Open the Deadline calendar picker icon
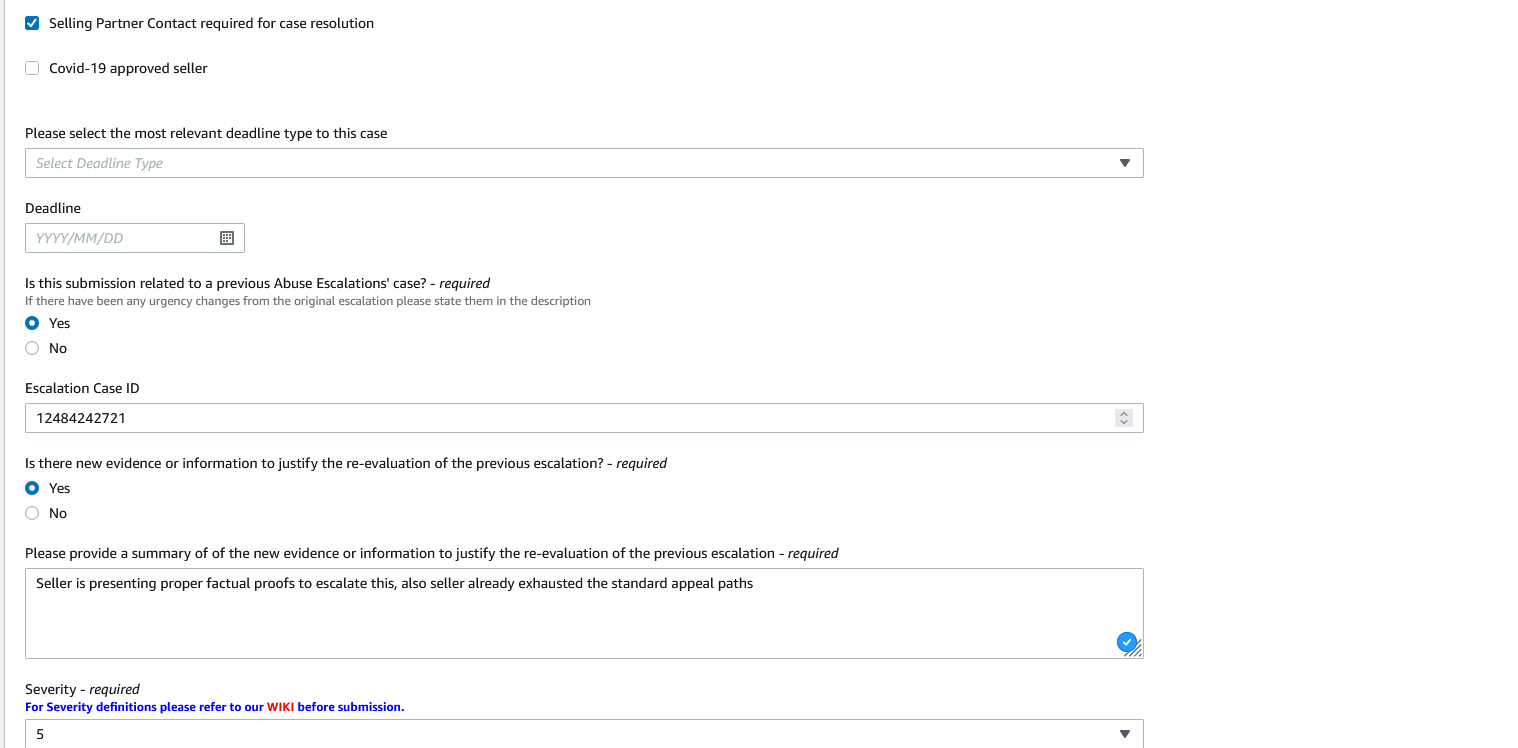1518x748 pixels. point(226,238)
